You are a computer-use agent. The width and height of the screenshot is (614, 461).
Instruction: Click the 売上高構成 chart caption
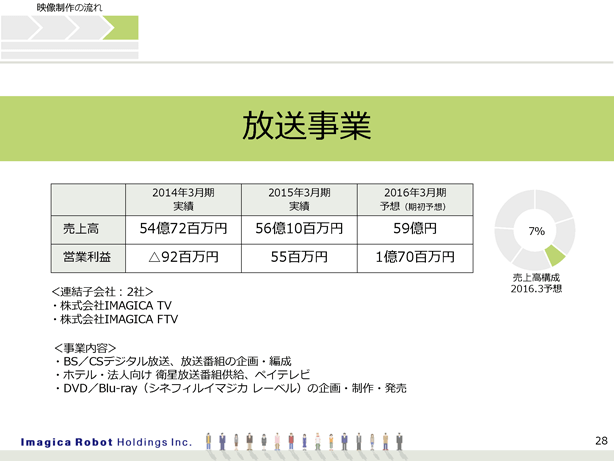coord(536,278)
